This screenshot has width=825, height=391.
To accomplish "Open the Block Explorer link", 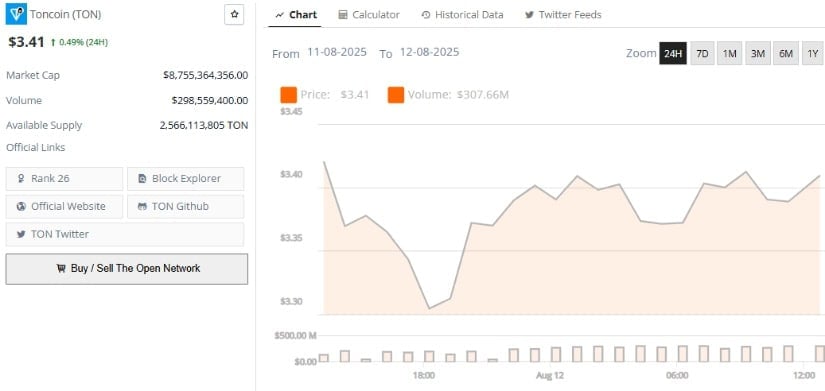I will [x=186, y=178].
